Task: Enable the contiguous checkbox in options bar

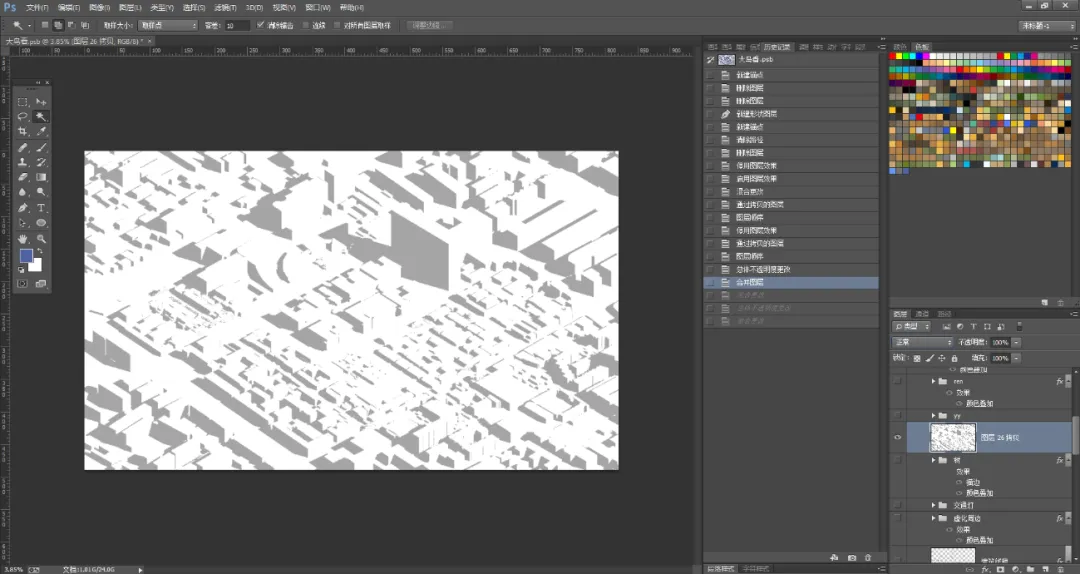Action: [306, 25]
